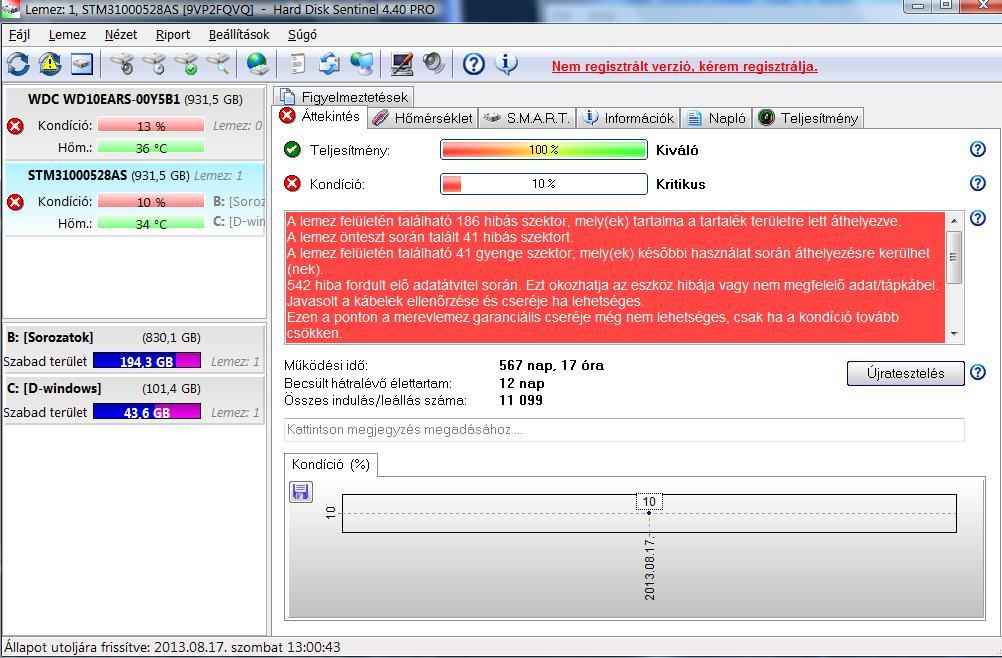The height and width of the screenshot is (658, 1002).
Task: Click the info bubble about toolbar icon
Action: click(x=506, y=64)
